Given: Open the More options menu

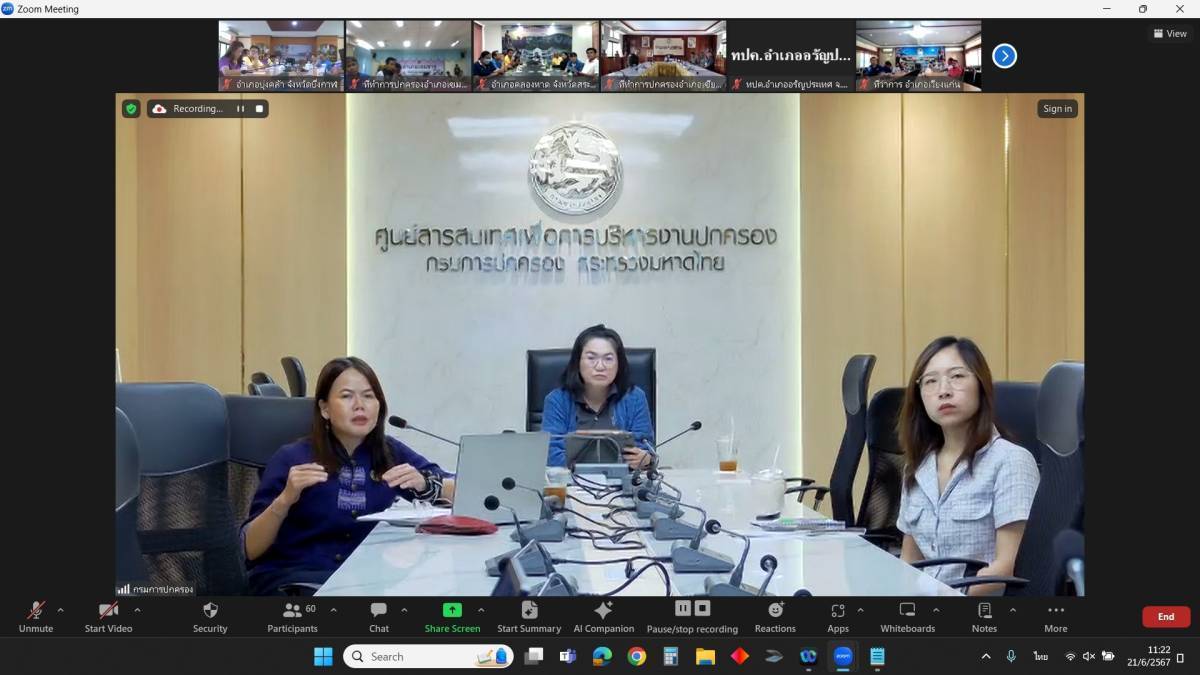Looking at the screenshot, I should click(1055, 616).
